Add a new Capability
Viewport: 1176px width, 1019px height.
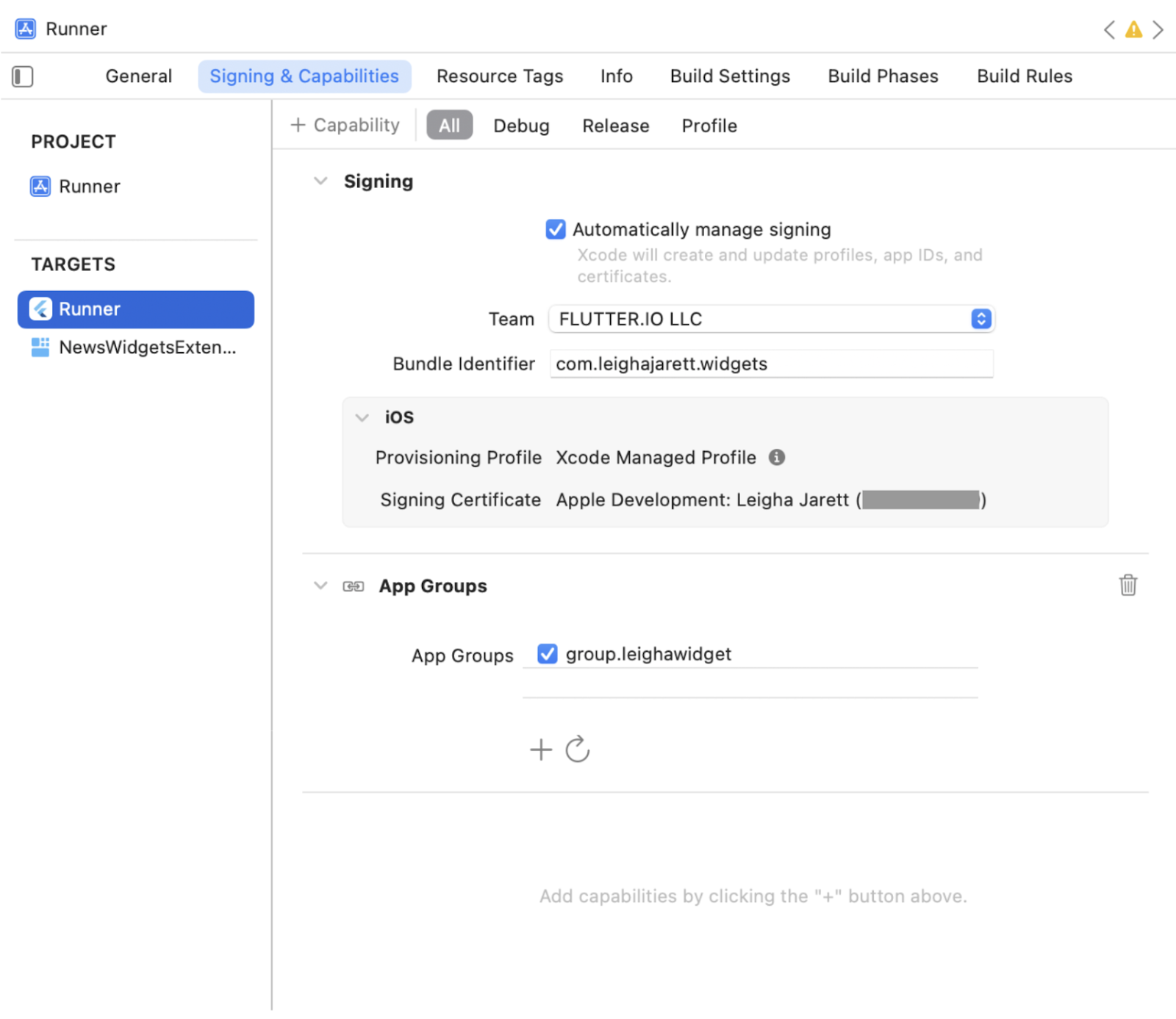(x=345, y=126)
